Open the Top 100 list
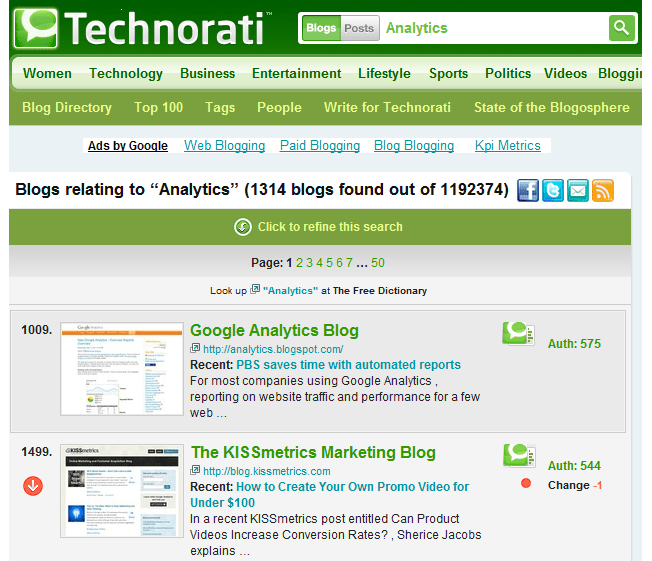Image resolution: width=652 pixels, height=561 pixels. (x=158, y=108)
